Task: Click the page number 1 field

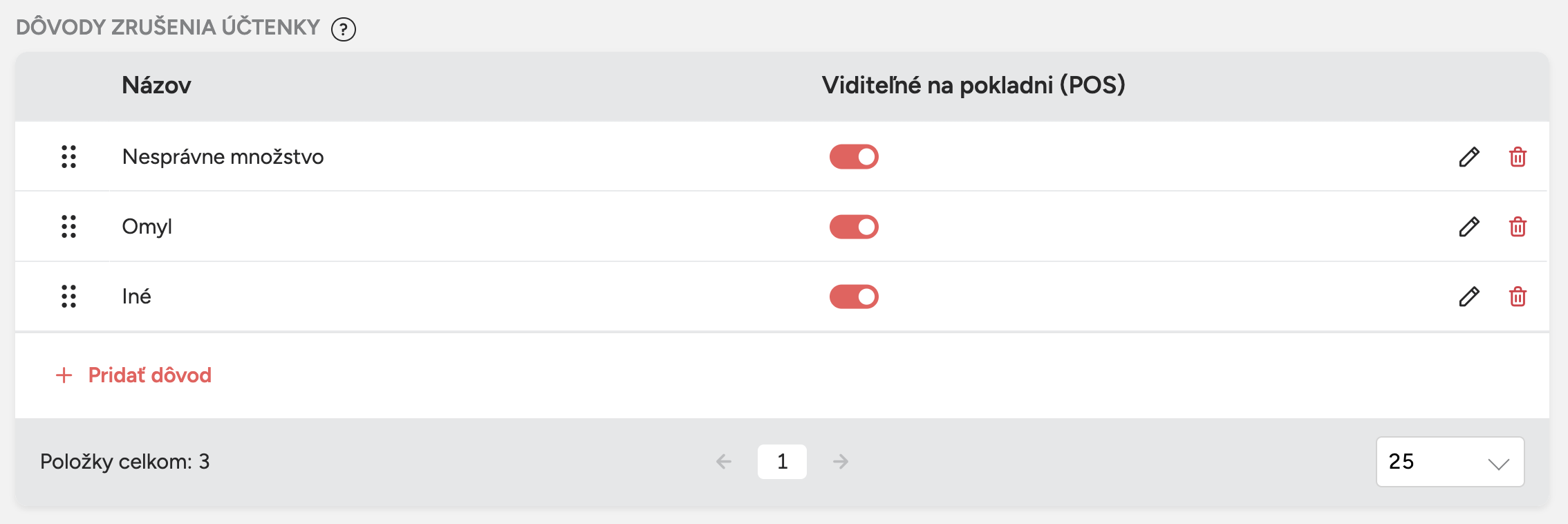Action: [x=782, y=462]
